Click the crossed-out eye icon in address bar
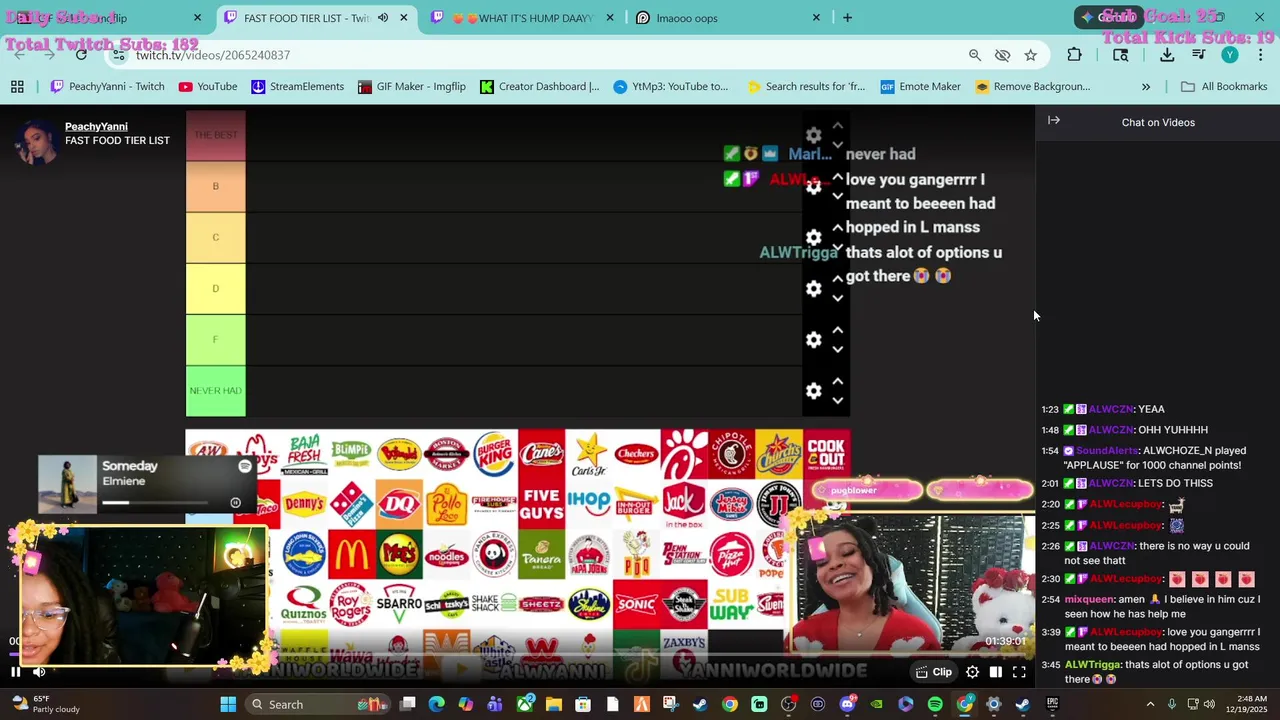This screenshot has width=1280, height=720. pos(1002,55)
